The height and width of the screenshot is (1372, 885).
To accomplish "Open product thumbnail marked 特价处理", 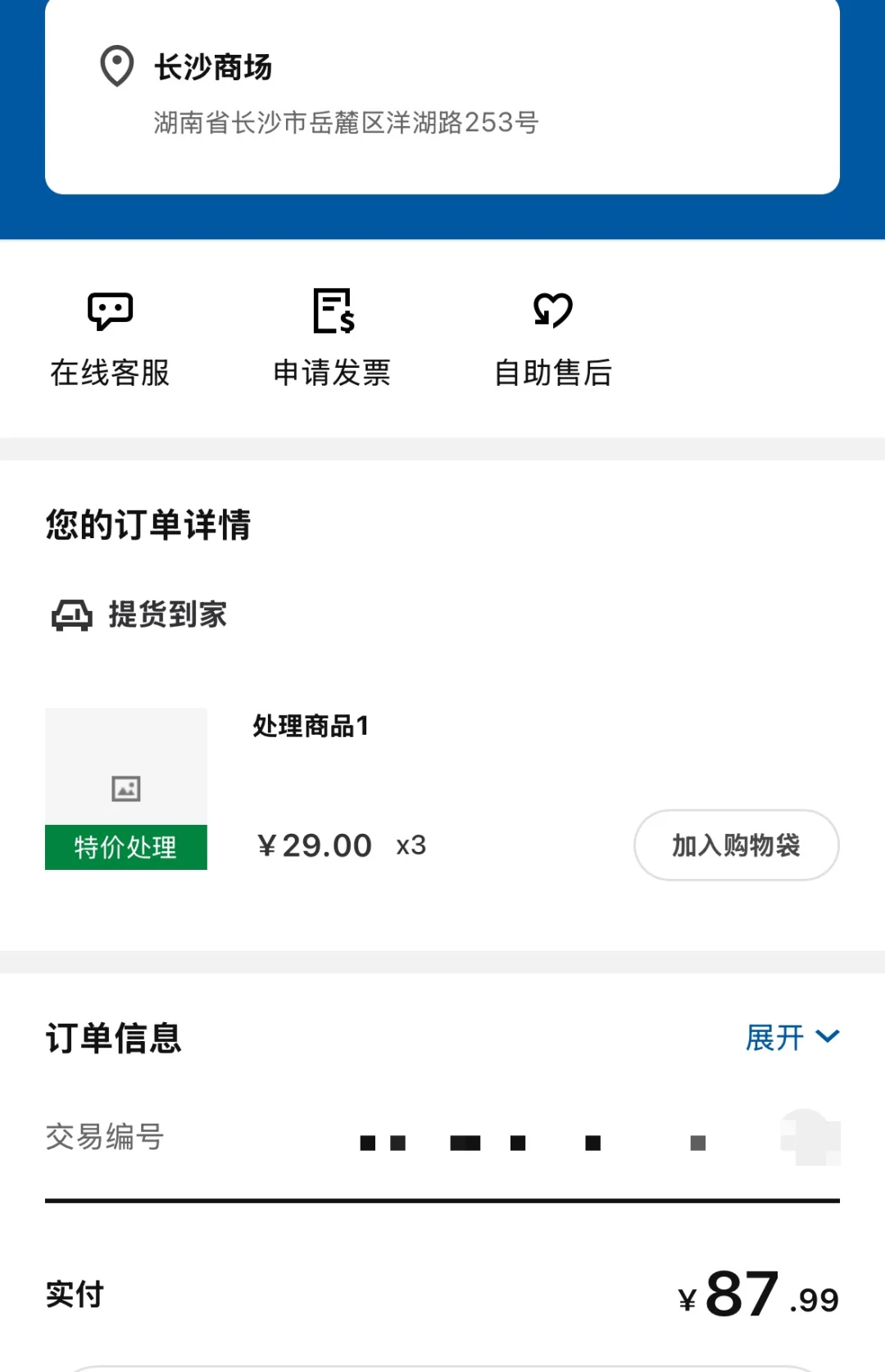I will click(x=126, y=789).
